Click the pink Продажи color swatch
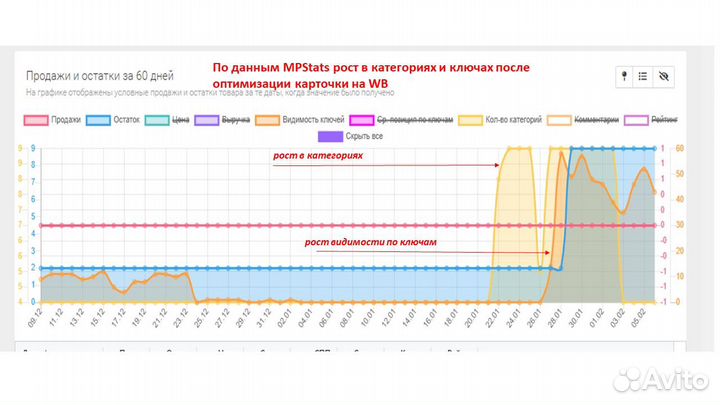Viewport: 720px width, 405px height. pyautogui.click(x=36, y=120)
